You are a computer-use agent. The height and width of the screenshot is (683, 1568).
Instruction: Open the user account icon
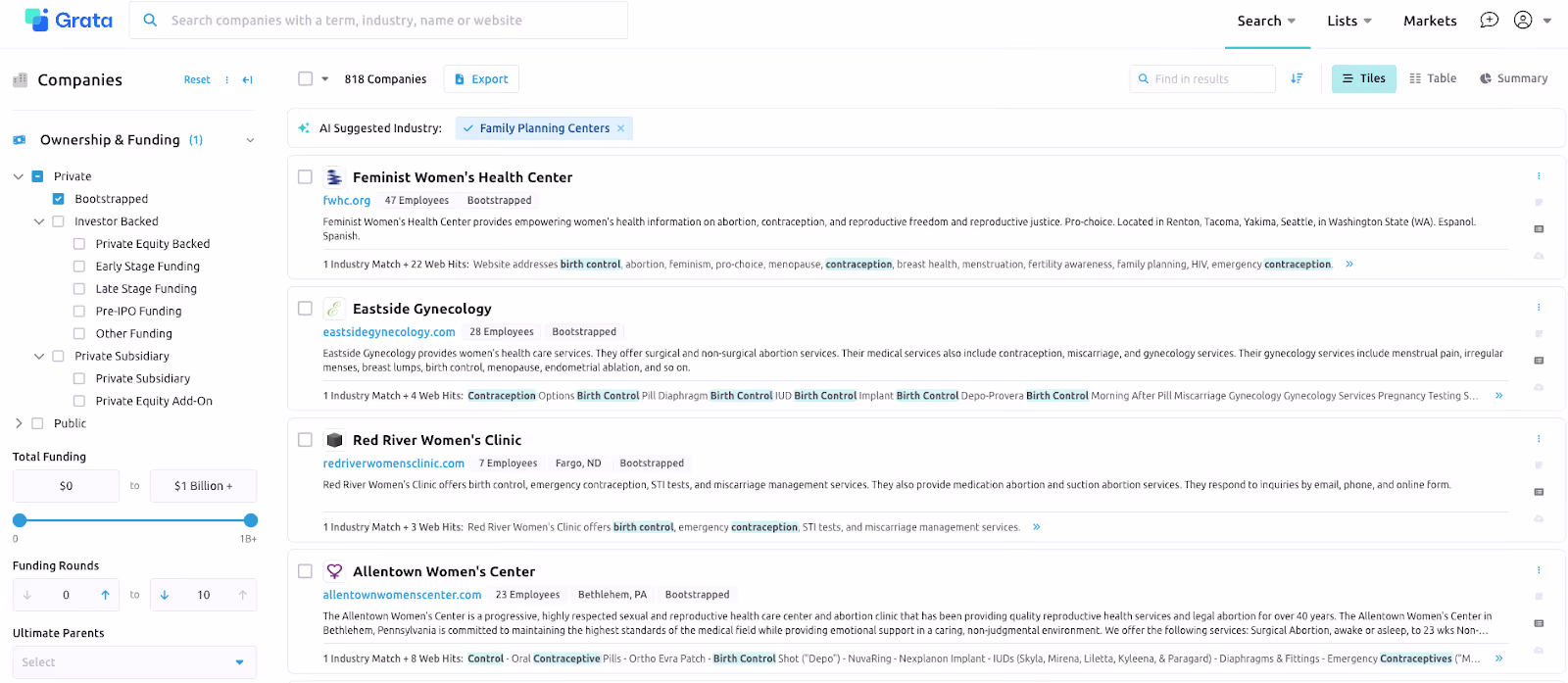pyautogui.click(x=1523, y=20)
